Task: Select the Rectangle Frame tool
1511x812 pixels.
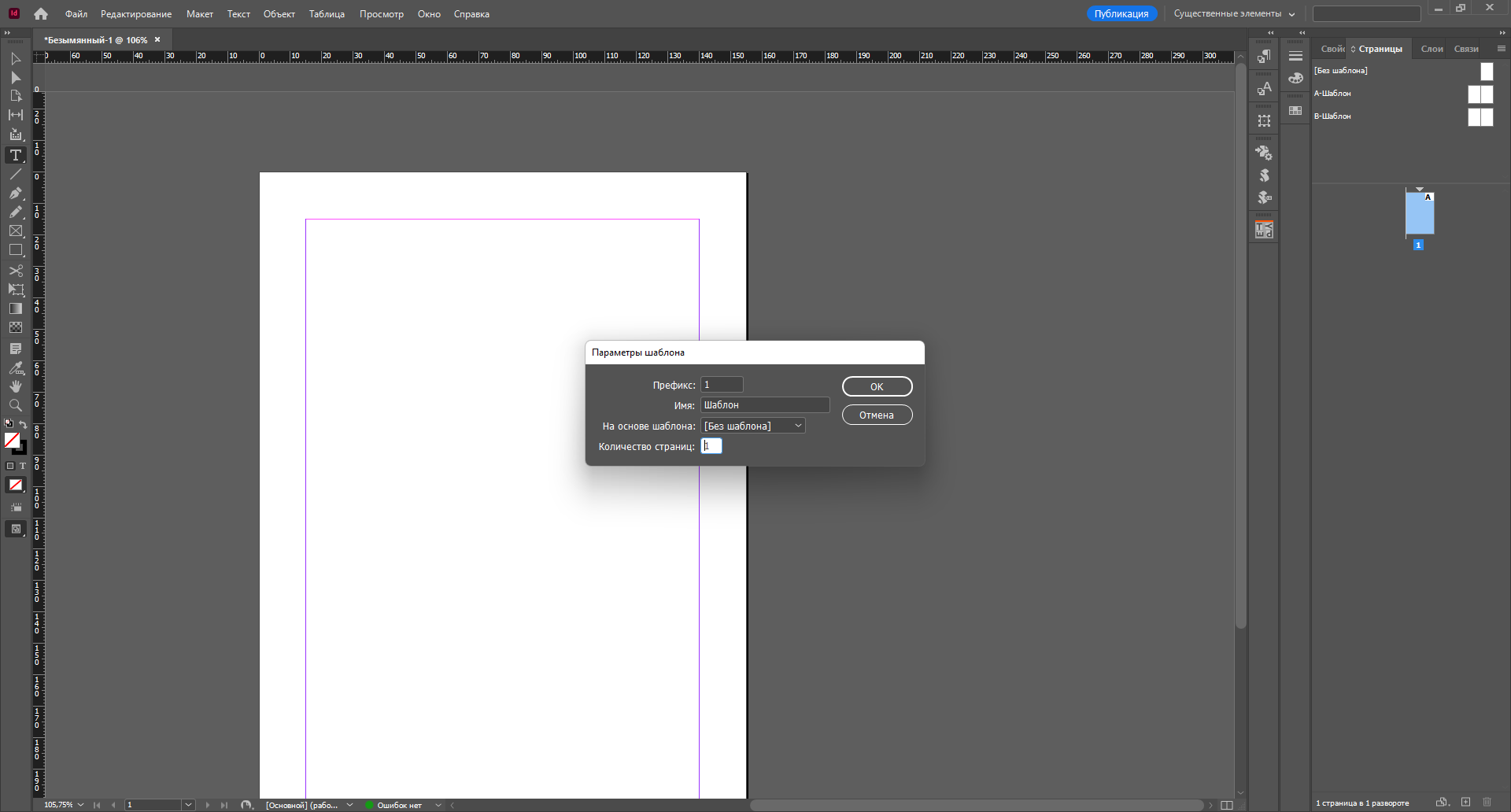Action: 15,231
